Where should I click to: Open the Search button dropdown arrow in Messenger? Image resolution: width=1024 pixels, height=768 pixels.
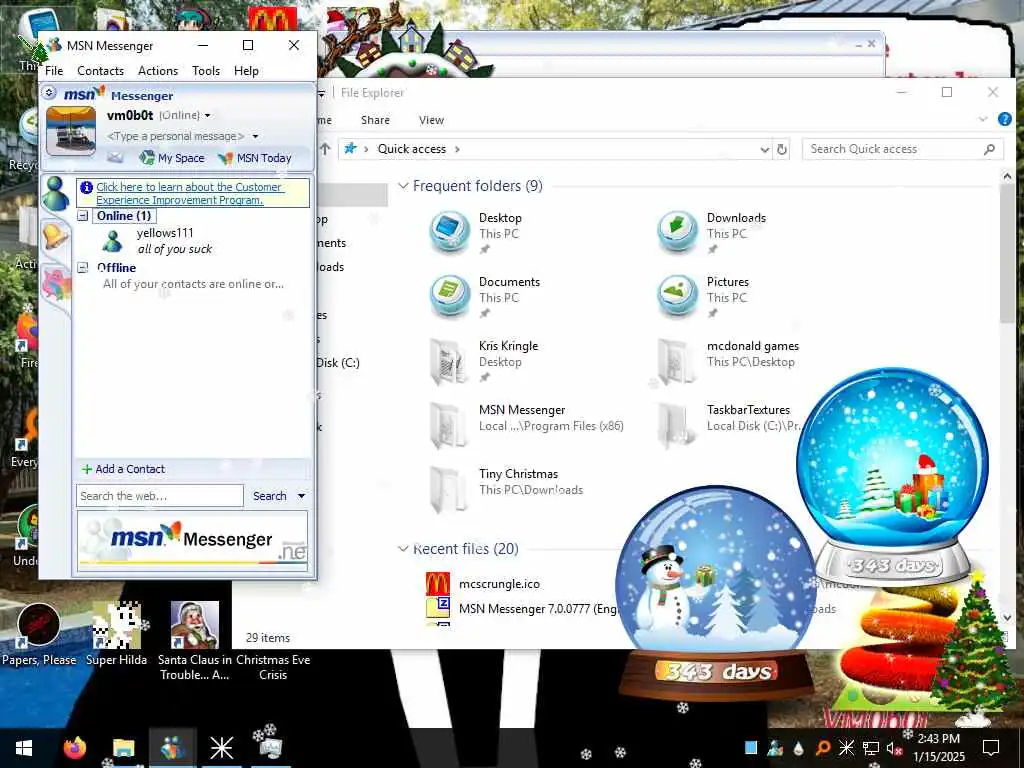coord(301,496)
